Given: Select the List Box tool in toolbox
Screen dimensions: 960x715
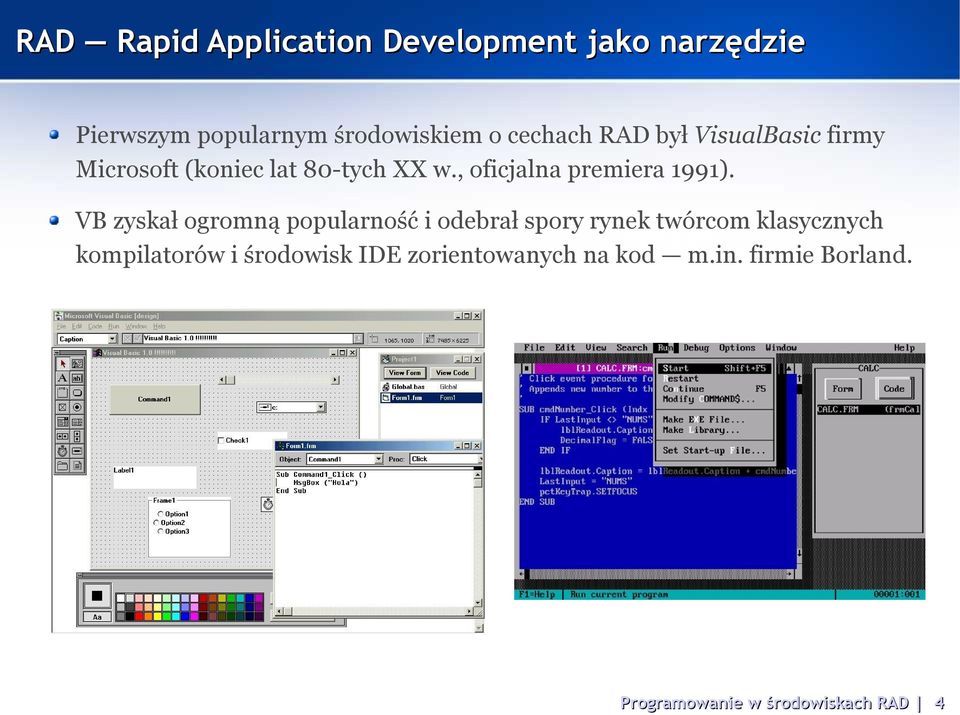Looking at the screenshot, I should click(x=77, y=422).
